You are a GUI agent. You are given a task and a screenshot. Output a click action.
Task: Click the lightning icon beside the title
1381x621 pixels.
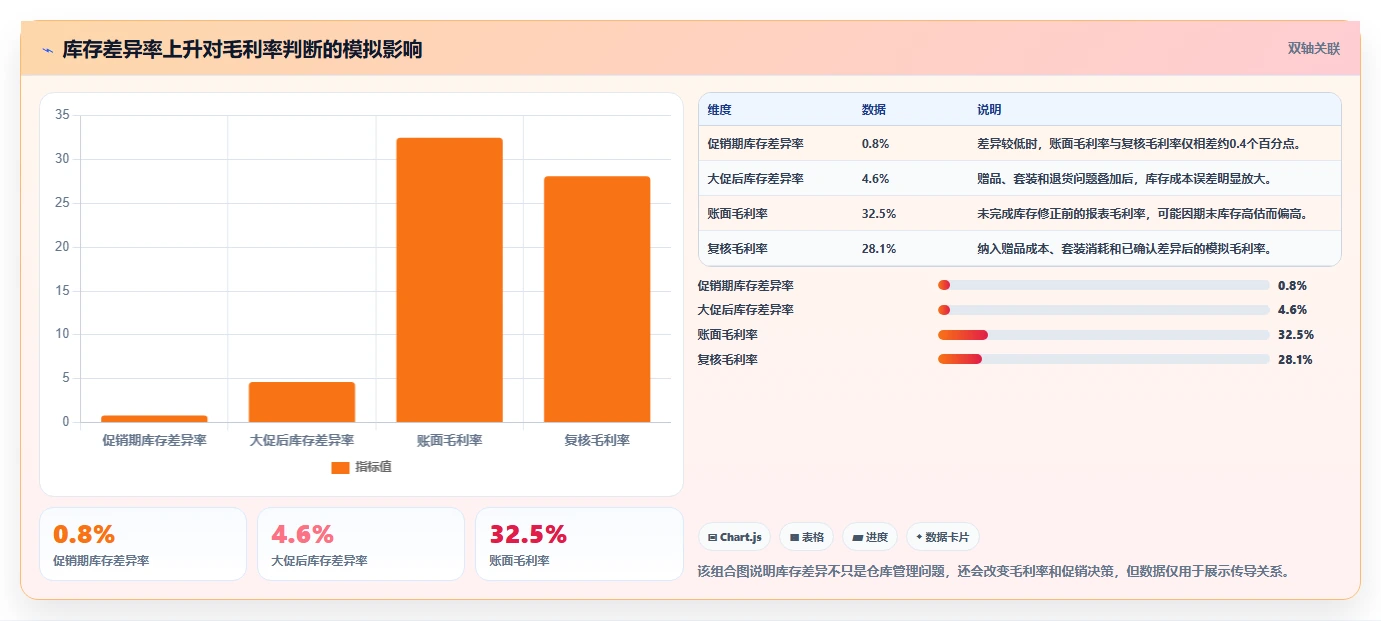point(48,50)
